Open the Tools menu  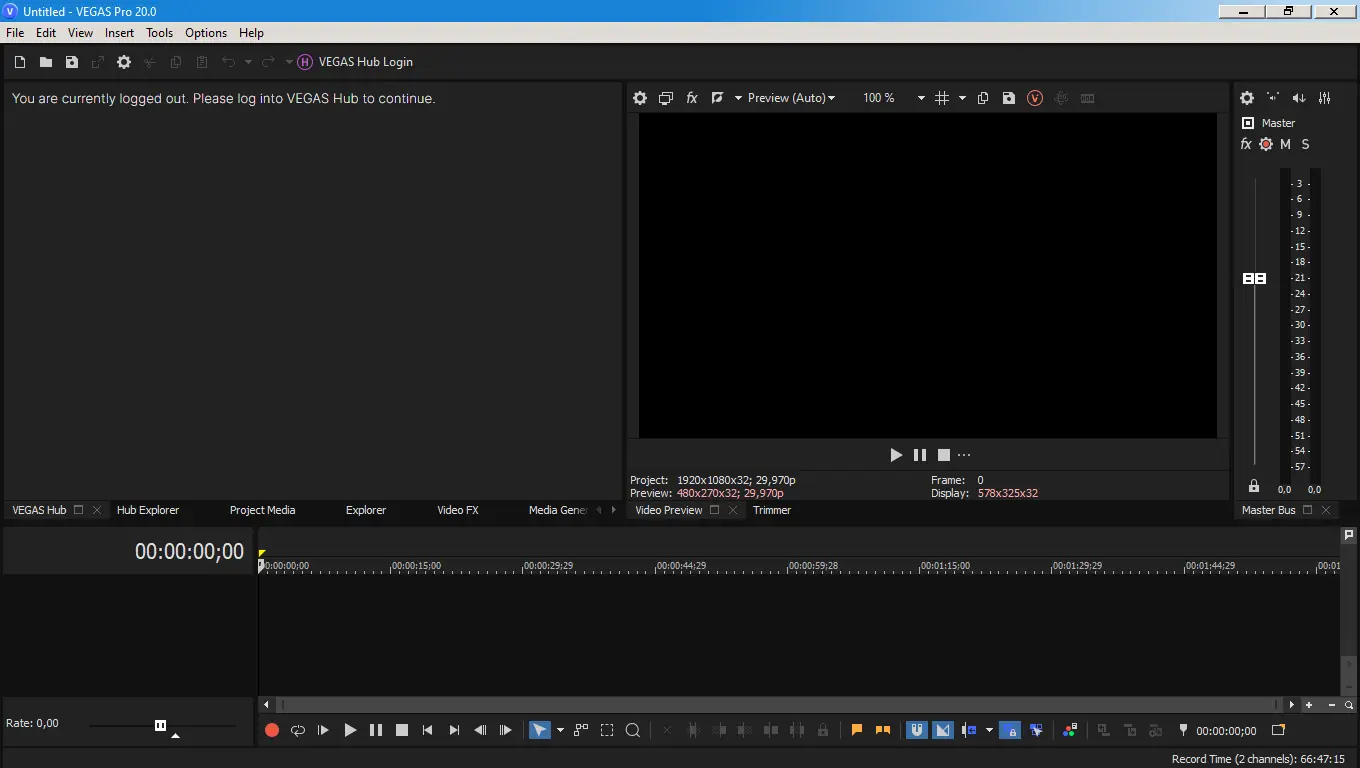(x=160, y=33)
